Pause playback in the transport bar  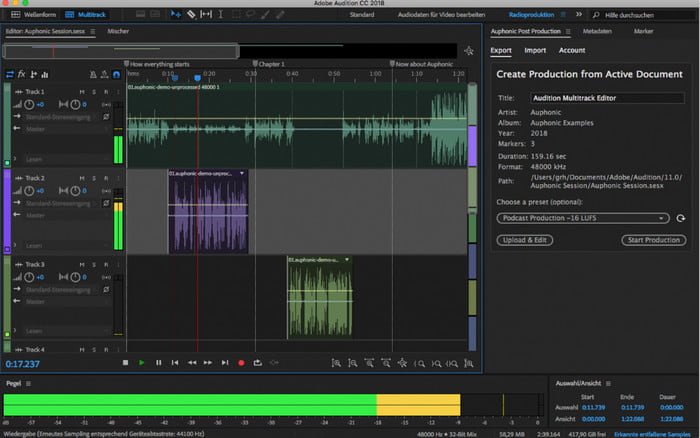point(158,363)
